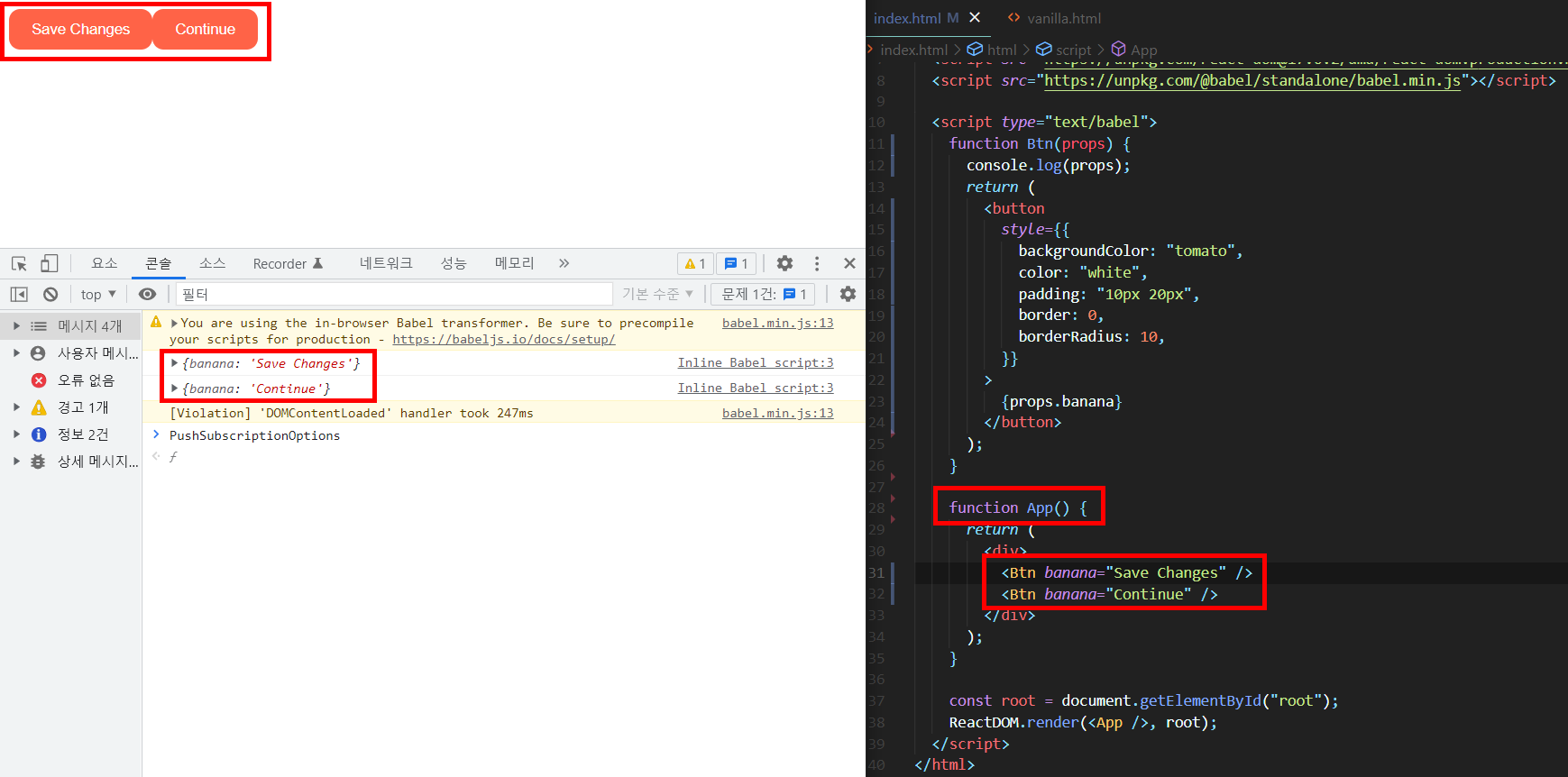Viewport: 1568px width, 777px height.
Task: Switch to the 소스 tab
Action: 213,263
